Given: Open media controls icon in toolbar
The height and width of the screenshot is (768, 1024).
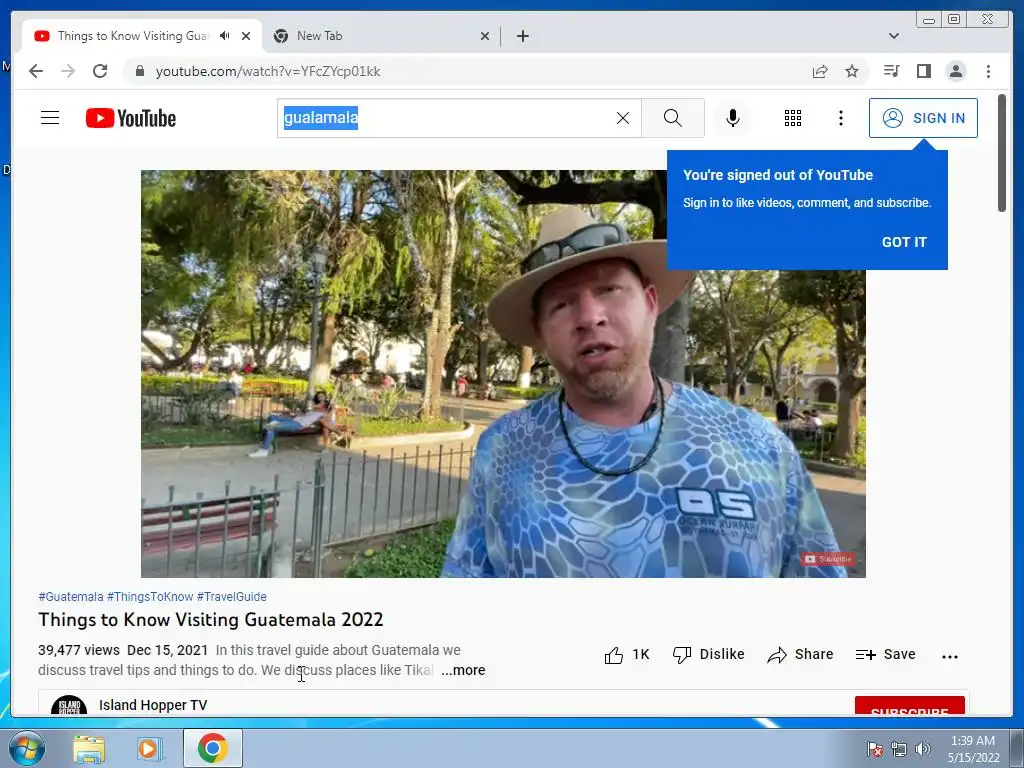Looking at the screenshot, I should (891, 71).
